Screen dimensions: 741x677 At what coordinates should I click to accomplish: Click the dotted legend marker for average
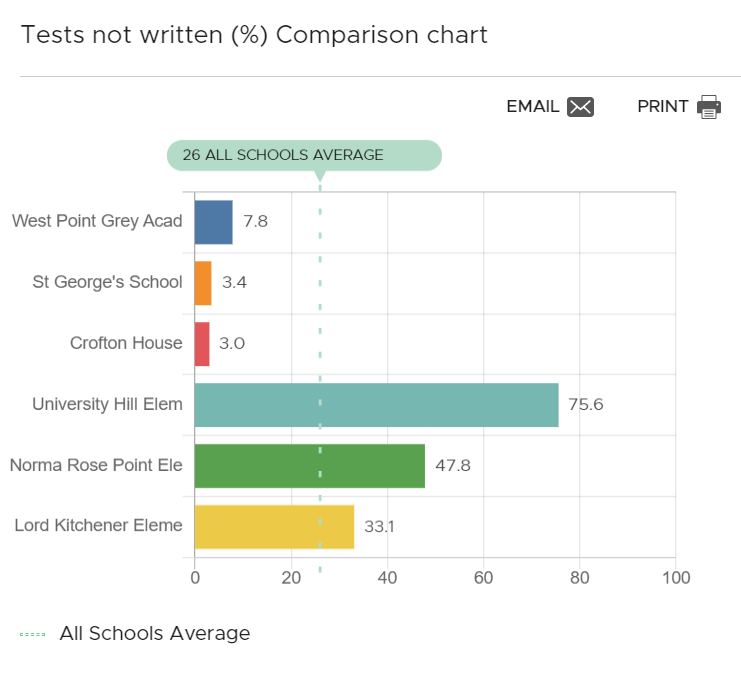pos(33,634)
